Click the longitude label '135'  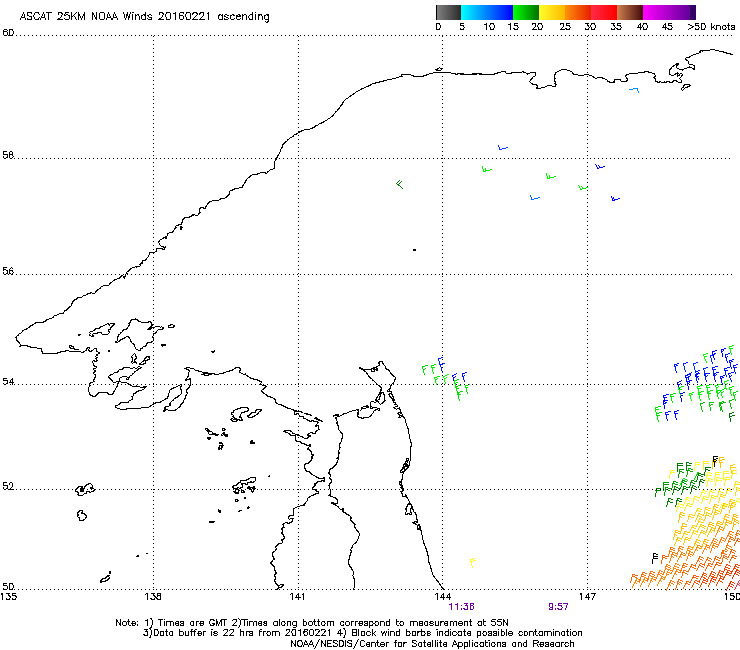(x=8, y=597)
